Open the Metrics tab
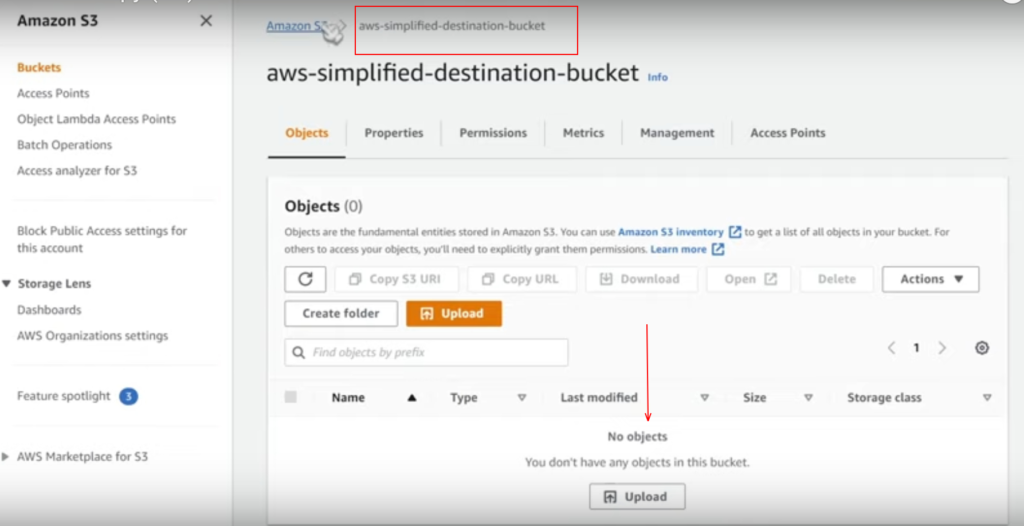This screenshot has height=526, width=1024. point(583,133)
